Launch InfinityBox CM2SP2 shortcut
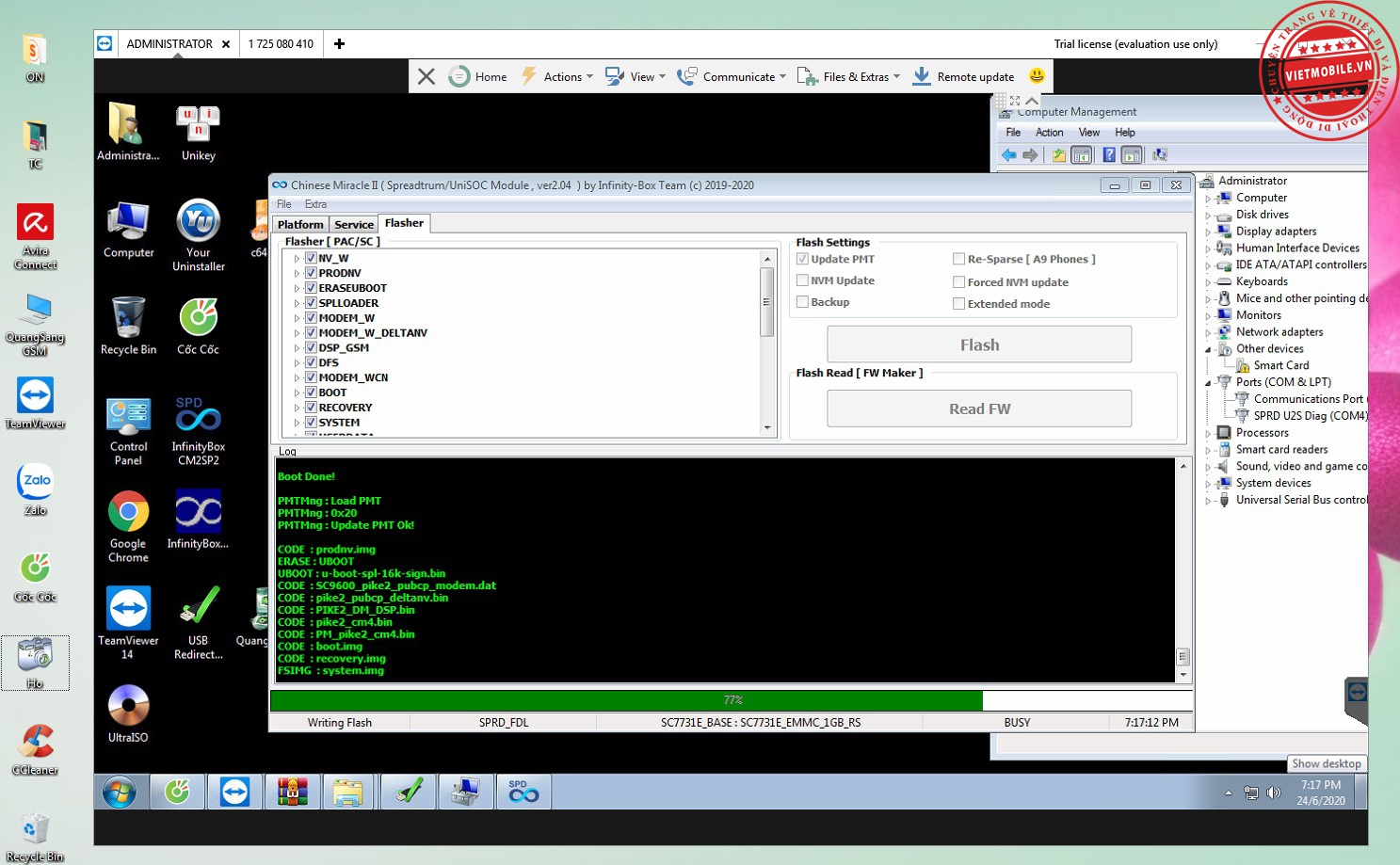 198,432
